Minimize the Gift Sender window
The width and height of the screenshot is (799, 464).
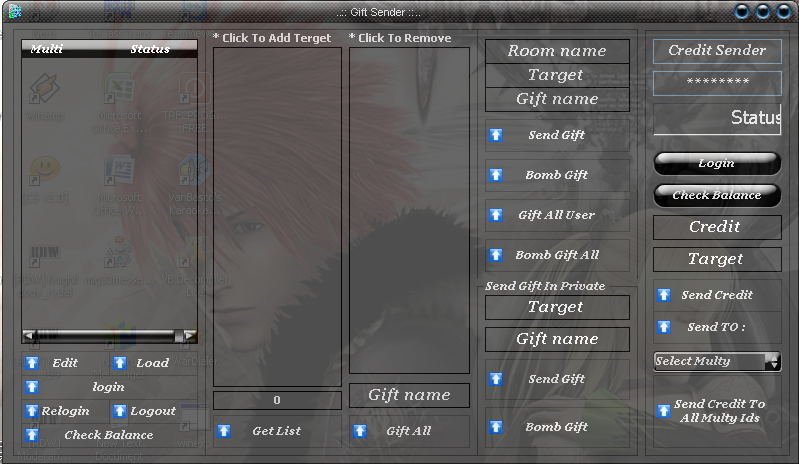tap(742, 11)
